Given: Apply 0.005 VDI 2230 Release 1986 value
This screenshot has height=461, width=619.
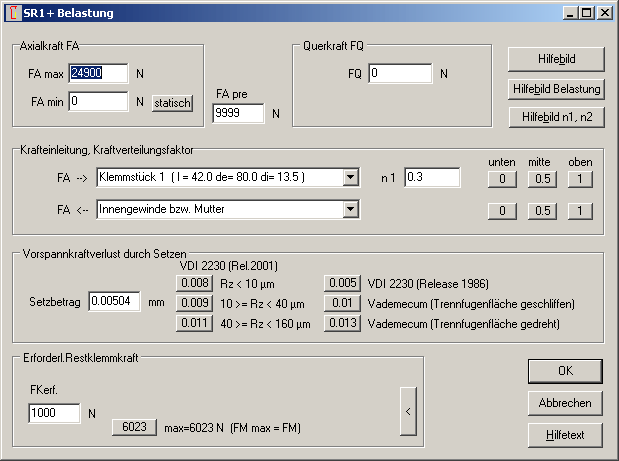Looking at the screenshot, I should click(341, 284).
